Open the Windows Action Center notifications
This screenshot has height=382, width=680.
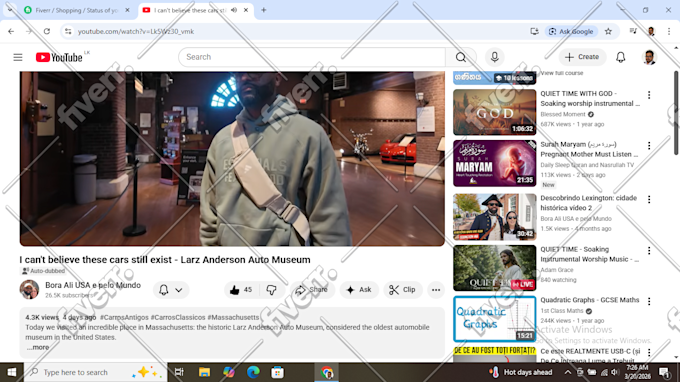tap(664, 372)
